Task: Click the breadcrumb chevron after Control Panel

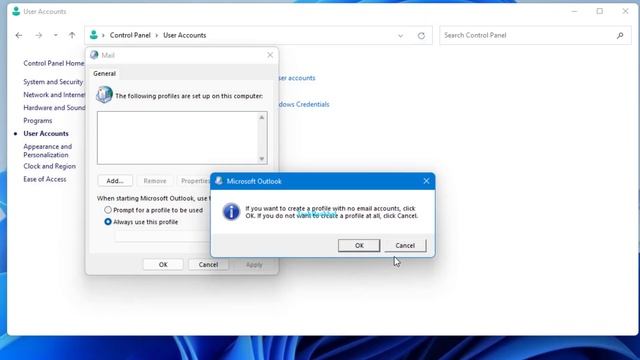Action: pyautogui.click(x=157, y=36)
